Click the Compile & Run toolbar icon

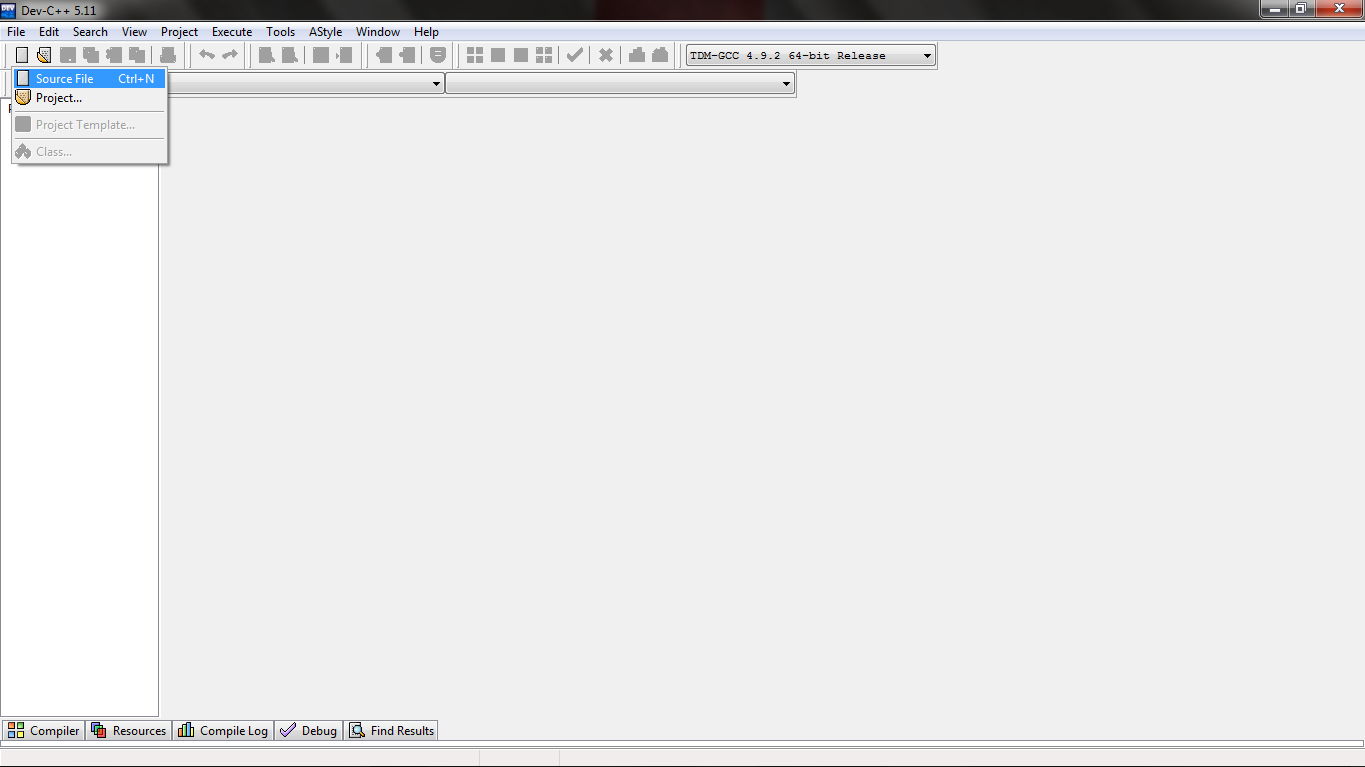[x=521, y=55]
